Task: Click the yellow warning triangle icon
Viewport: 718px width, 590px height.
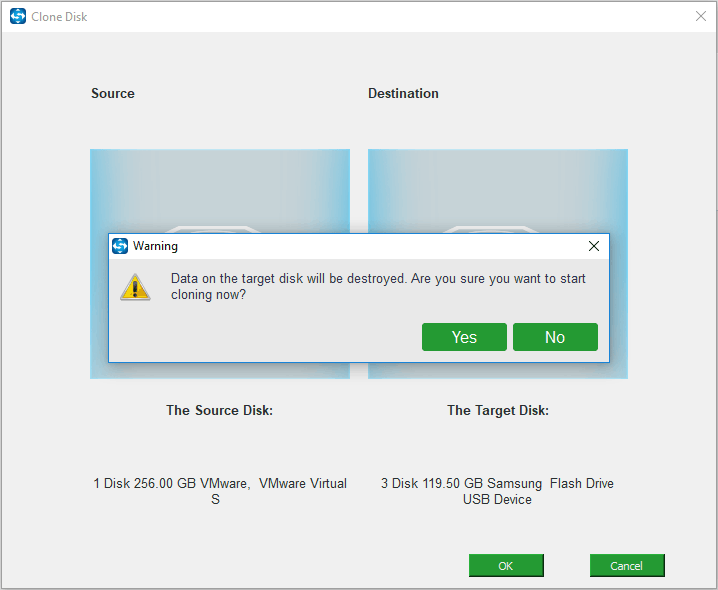Action: point(135,287)
